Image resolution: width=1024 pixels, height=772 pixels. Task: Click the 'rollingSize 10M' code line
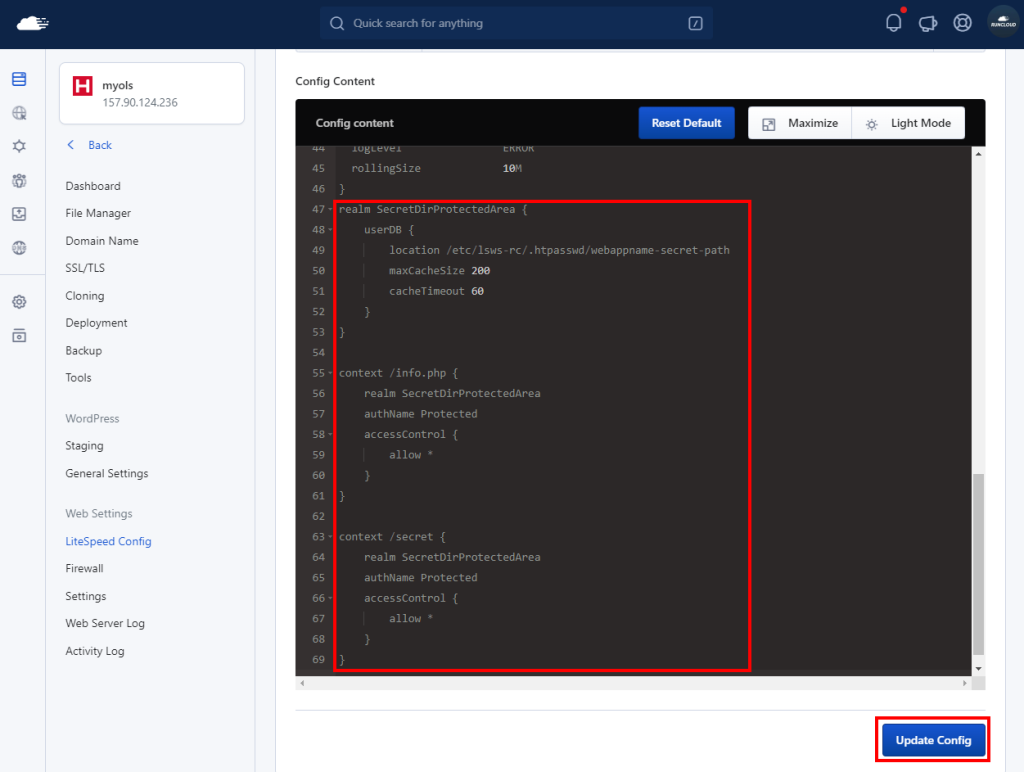[436, 169]
